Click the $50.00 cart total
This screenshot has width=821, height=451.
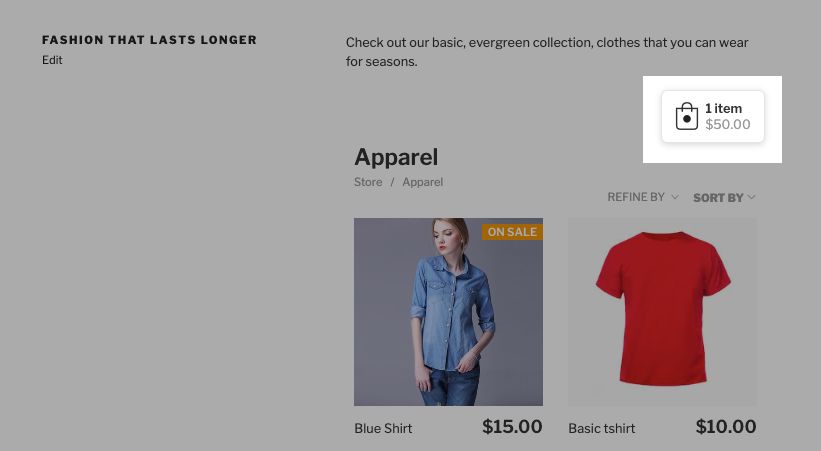pyautogui.click(x=727, y=125)
